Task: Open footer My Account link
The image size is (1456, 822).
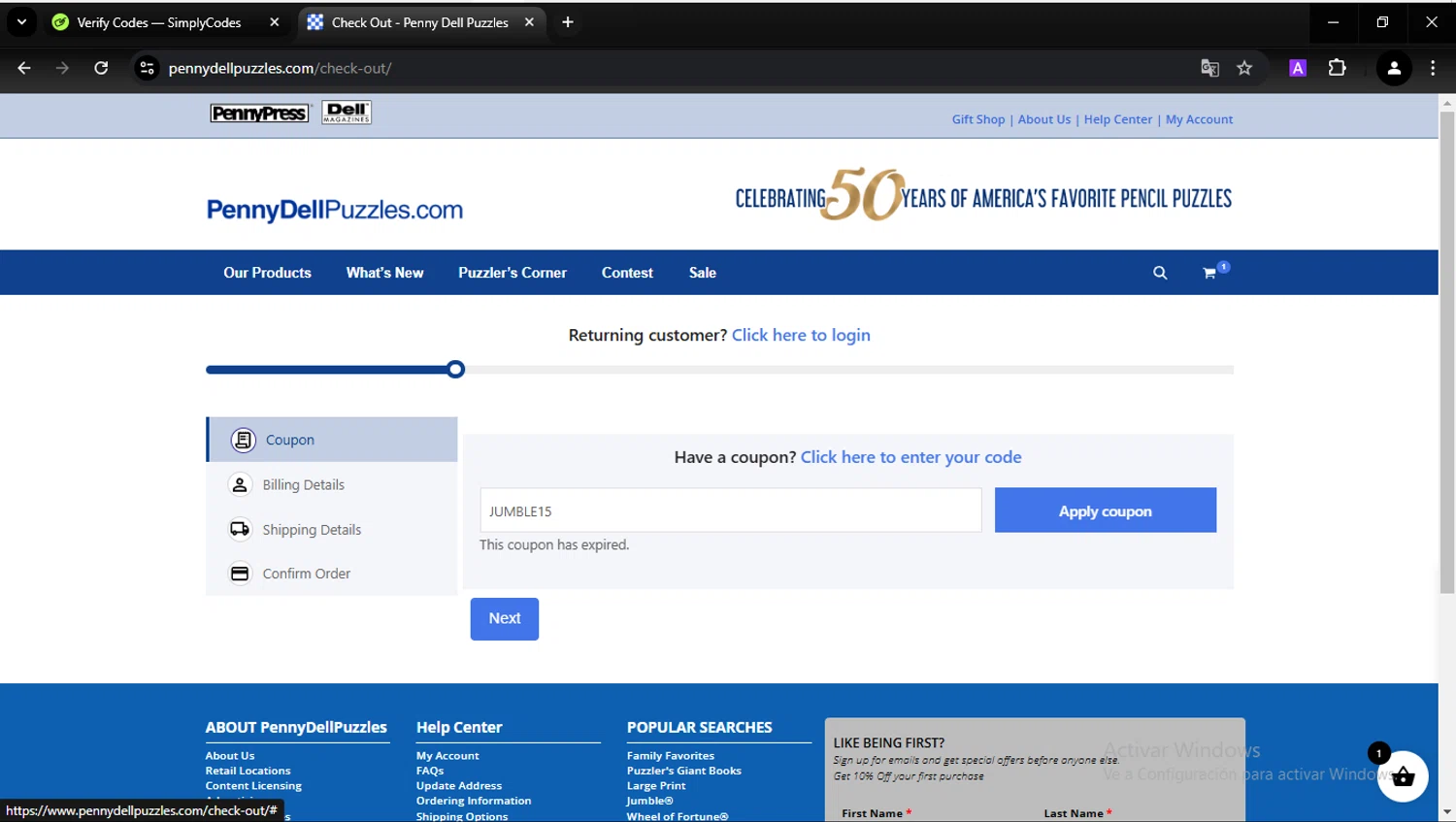Action: [447, 756]
